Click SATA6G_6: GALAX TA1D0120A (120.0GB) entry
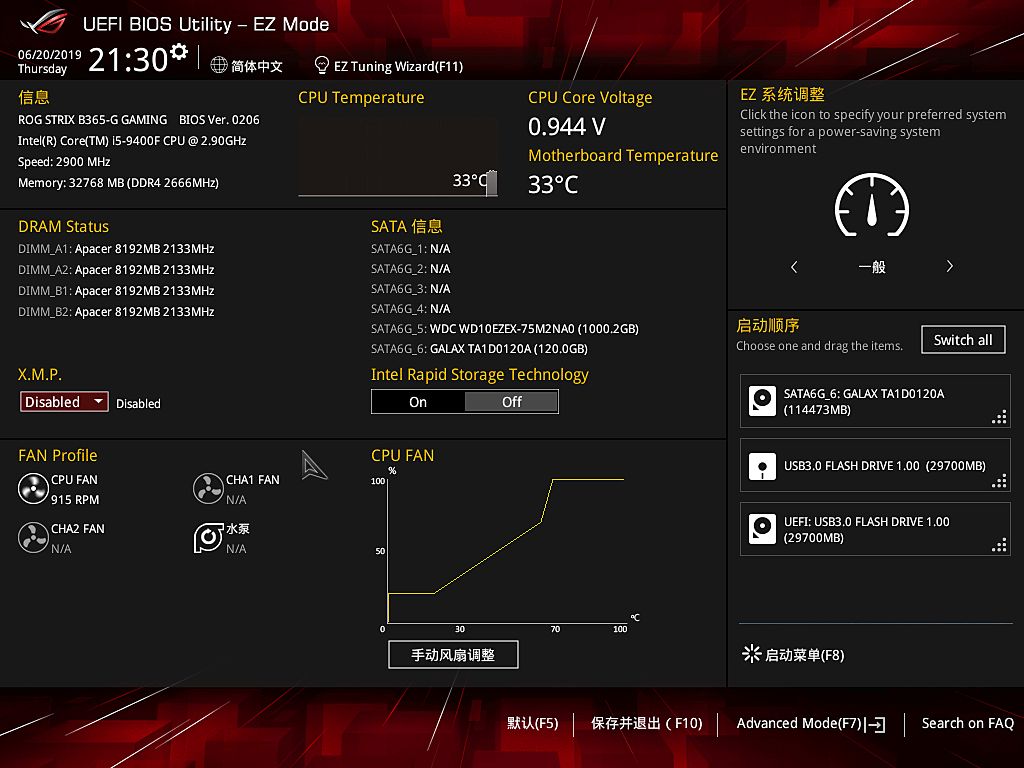The height and width of the screenshot is (768, 1024). click(x=479, y=349)
